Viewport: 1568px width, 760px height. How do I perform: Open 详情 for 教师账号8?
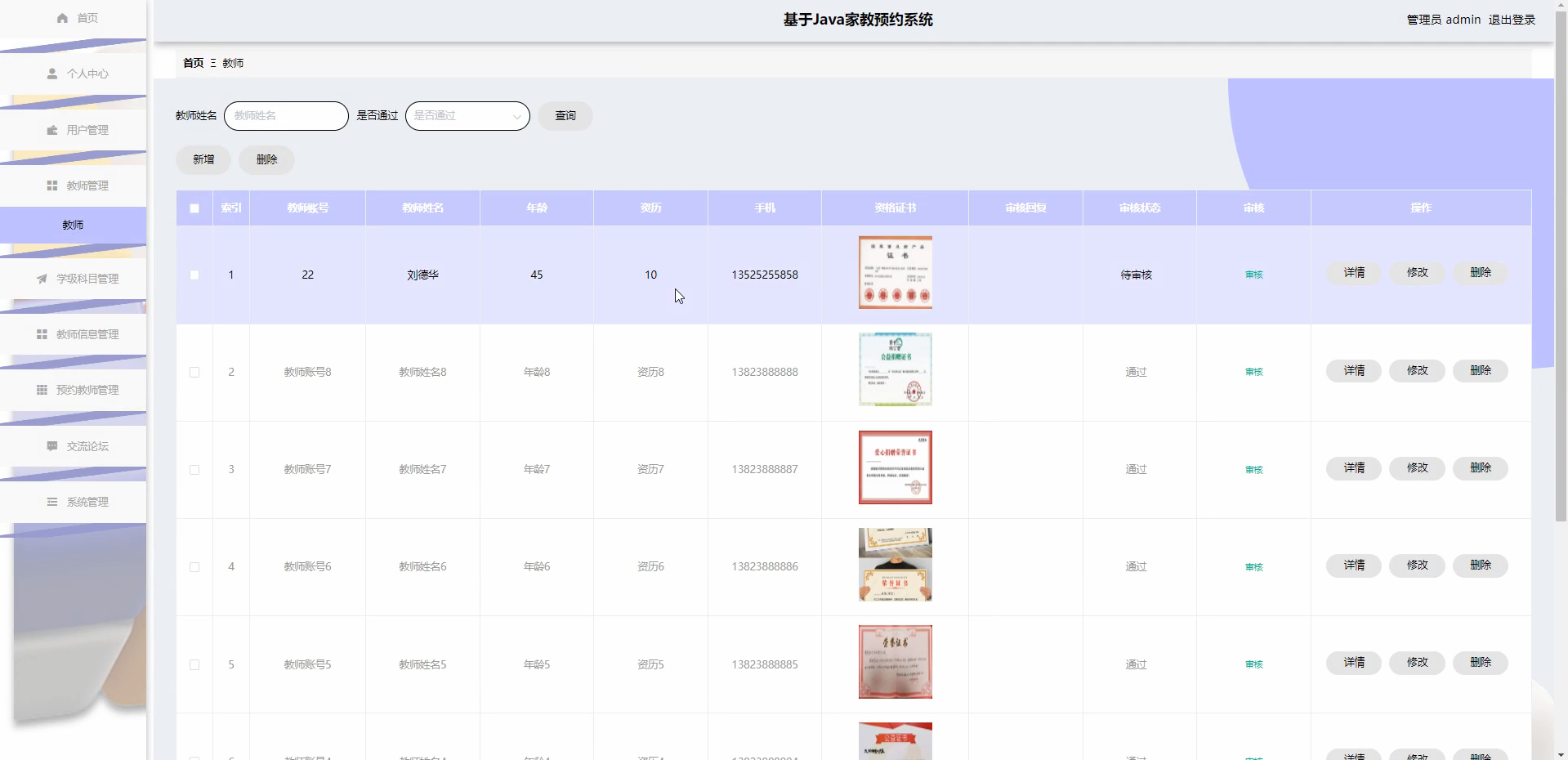tap(1354, 371)
